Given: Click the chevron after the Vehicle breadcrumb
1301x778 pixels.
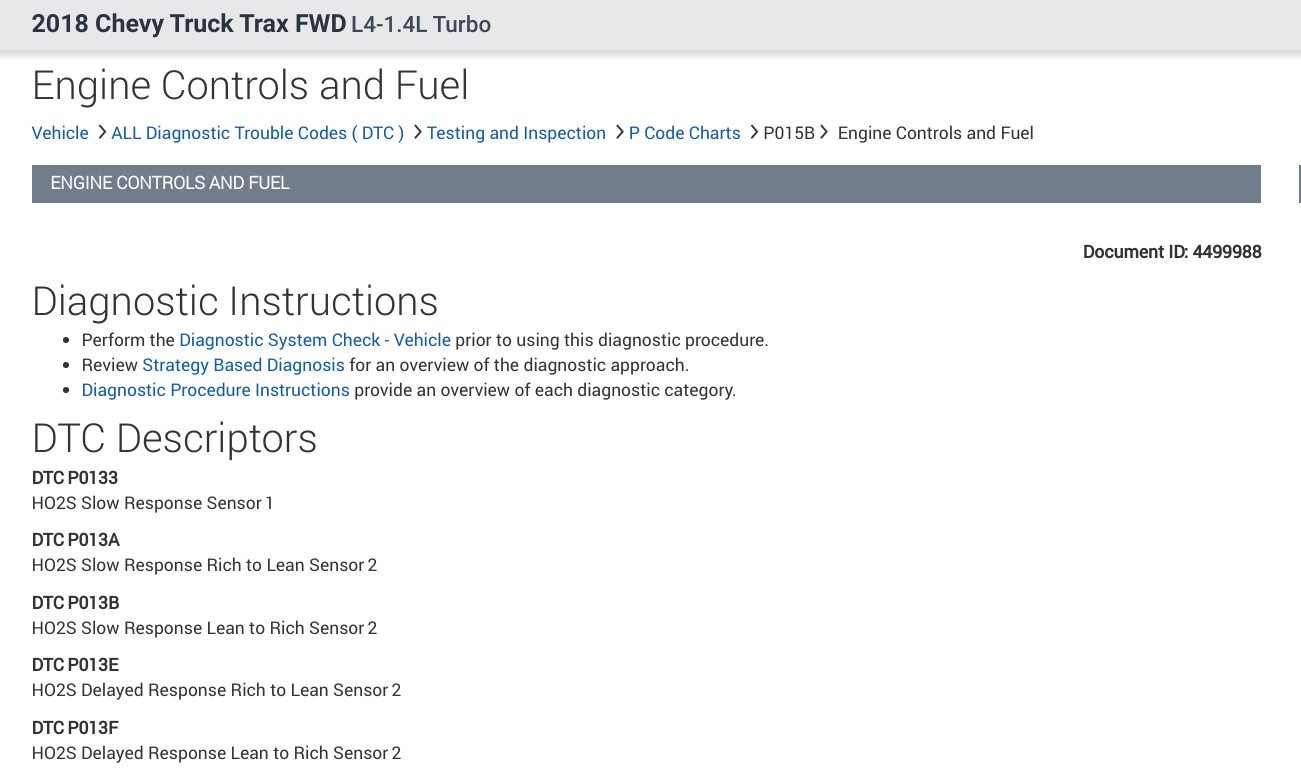Looking at the screenshot, I should pyautogui.click(x=101, y=132).
